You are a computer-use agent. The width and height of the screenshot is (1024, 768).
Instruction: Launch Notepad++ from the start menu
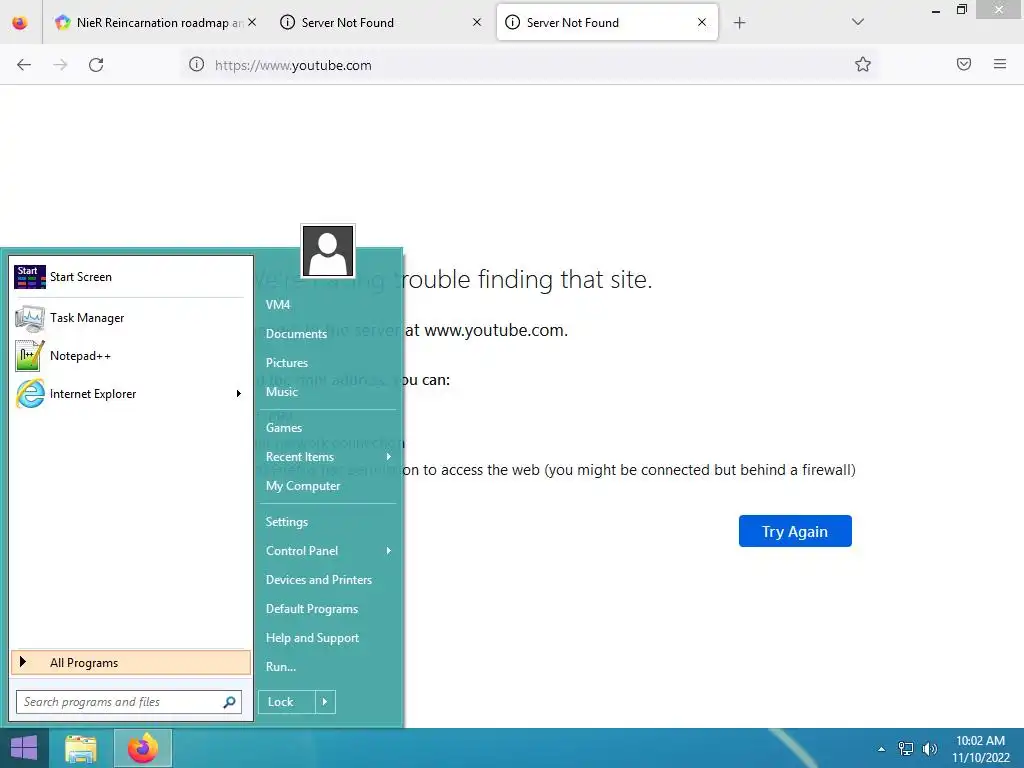pos(129,356)
